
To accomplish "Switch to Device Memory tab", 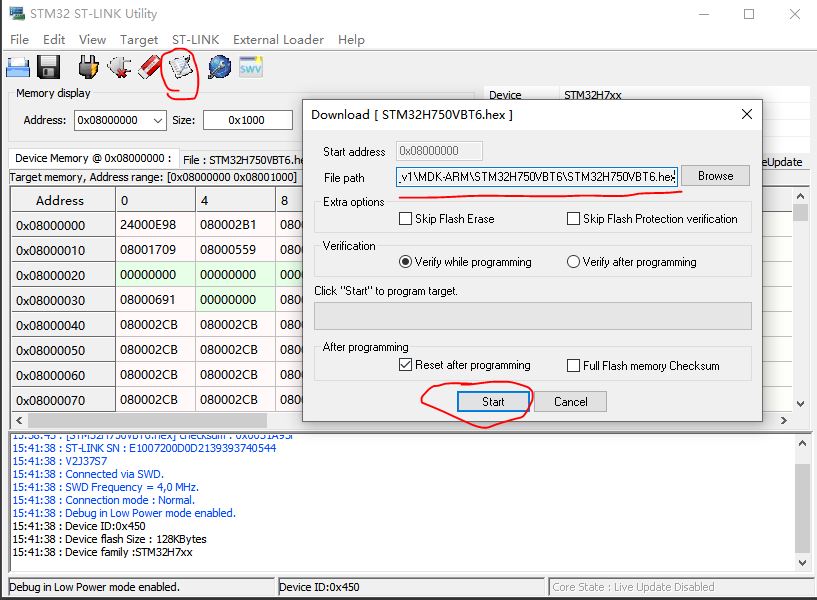I will tap(93, 158).
